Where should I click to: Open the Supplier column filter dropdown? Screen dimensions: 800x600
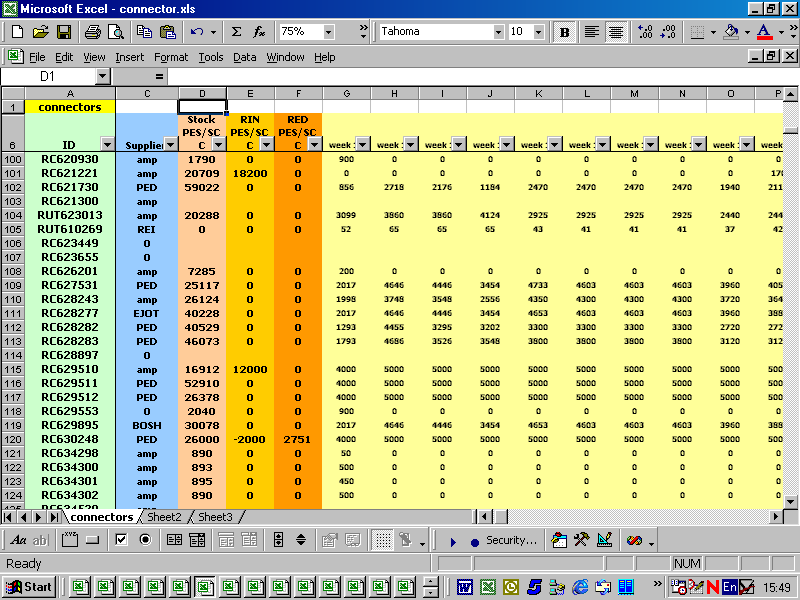click(169, 145)
